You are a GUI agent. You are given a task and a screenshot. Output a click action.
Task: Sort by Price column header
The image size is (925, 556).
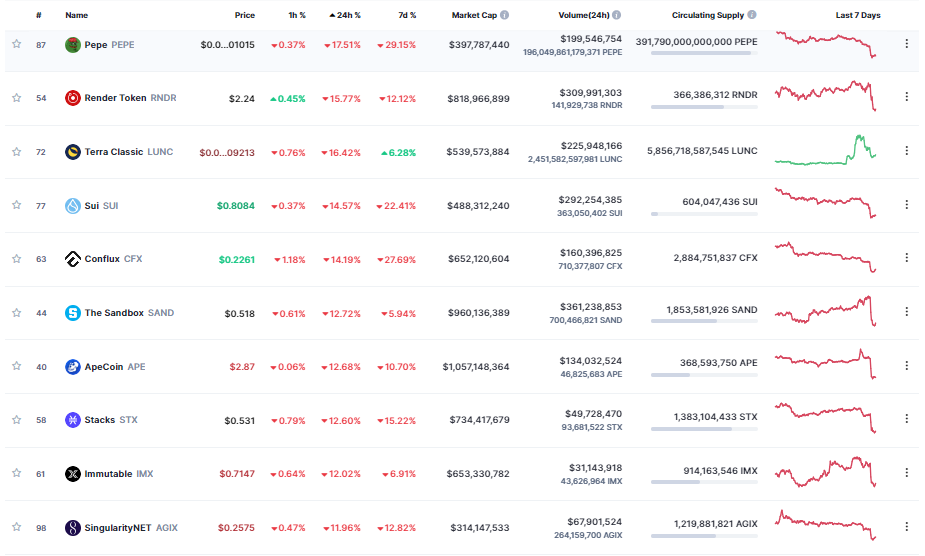[x=245, y=15]
